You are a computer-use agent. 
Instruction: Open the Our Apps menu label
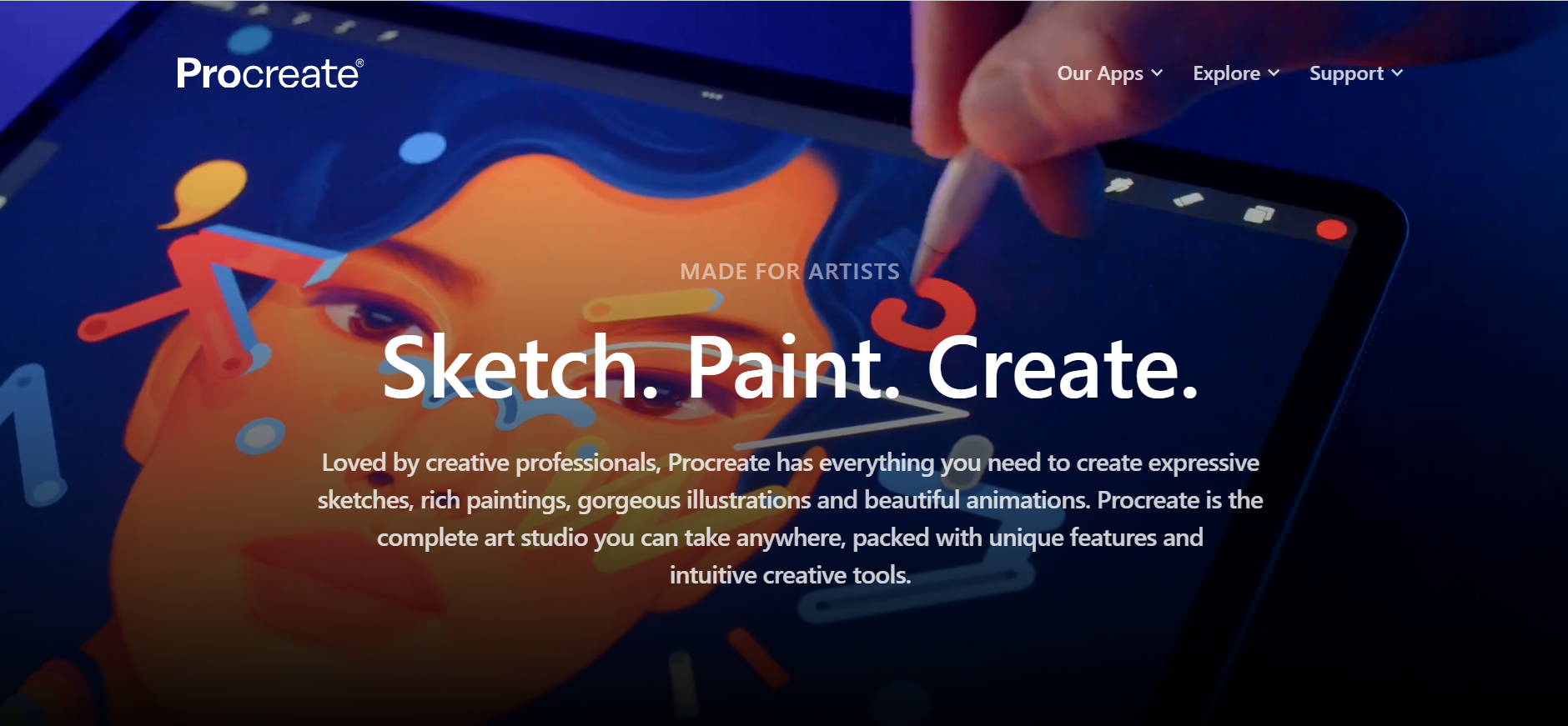point(1100,73)
